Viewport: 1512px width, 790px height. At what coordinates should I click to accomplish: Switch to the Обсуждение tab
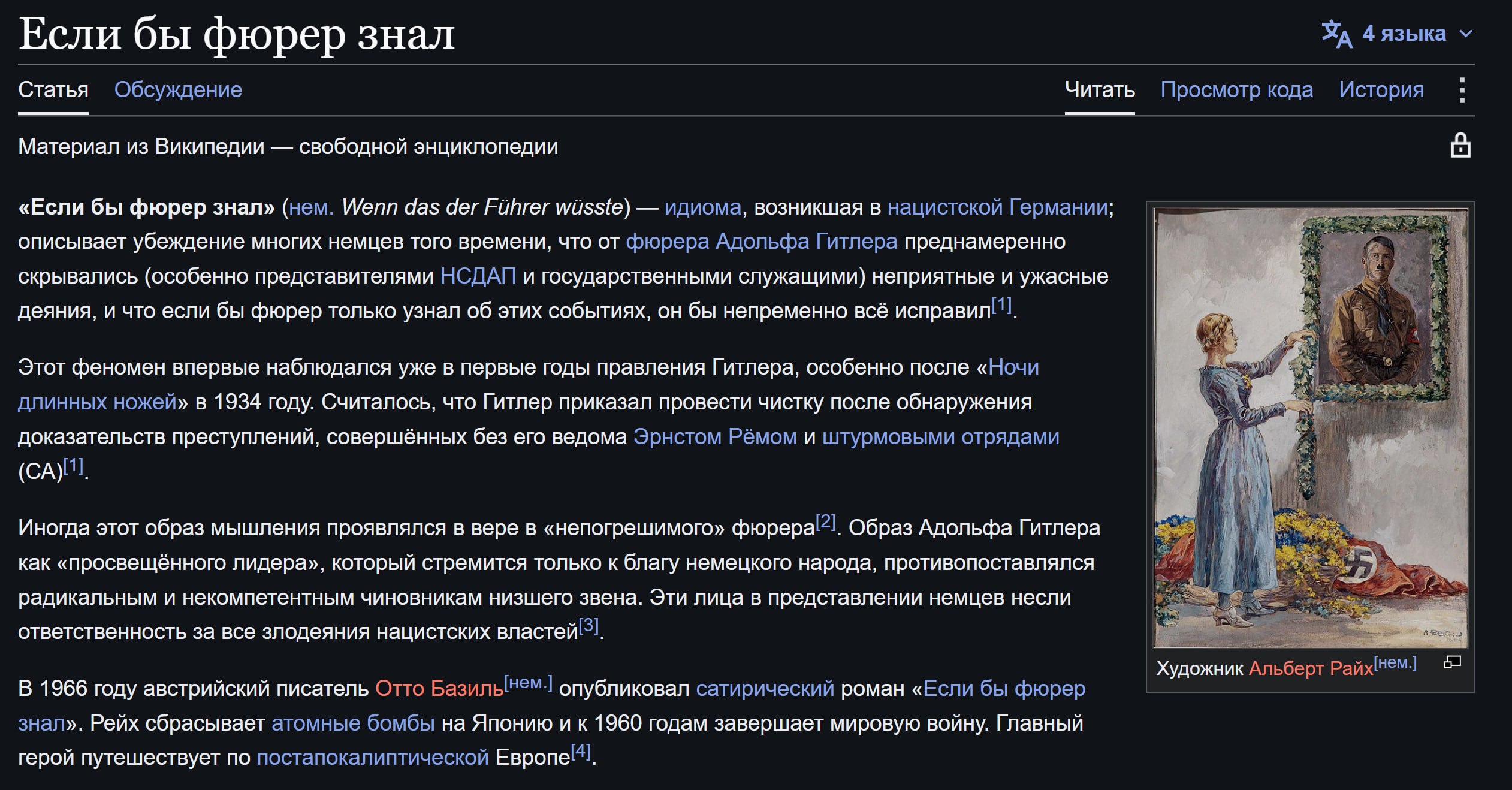(178, 89)
